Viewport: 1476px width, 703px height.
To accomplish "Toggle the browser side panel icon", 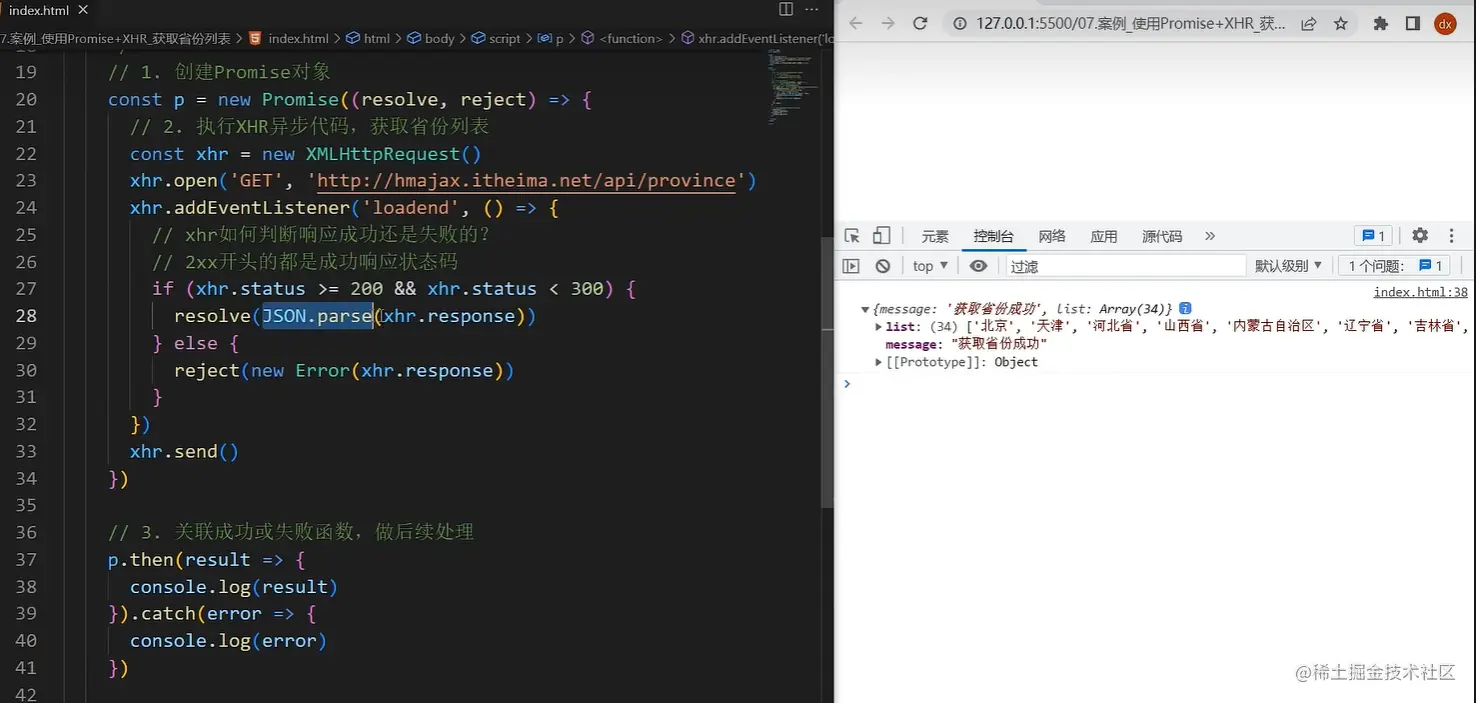I will 1413,23.
